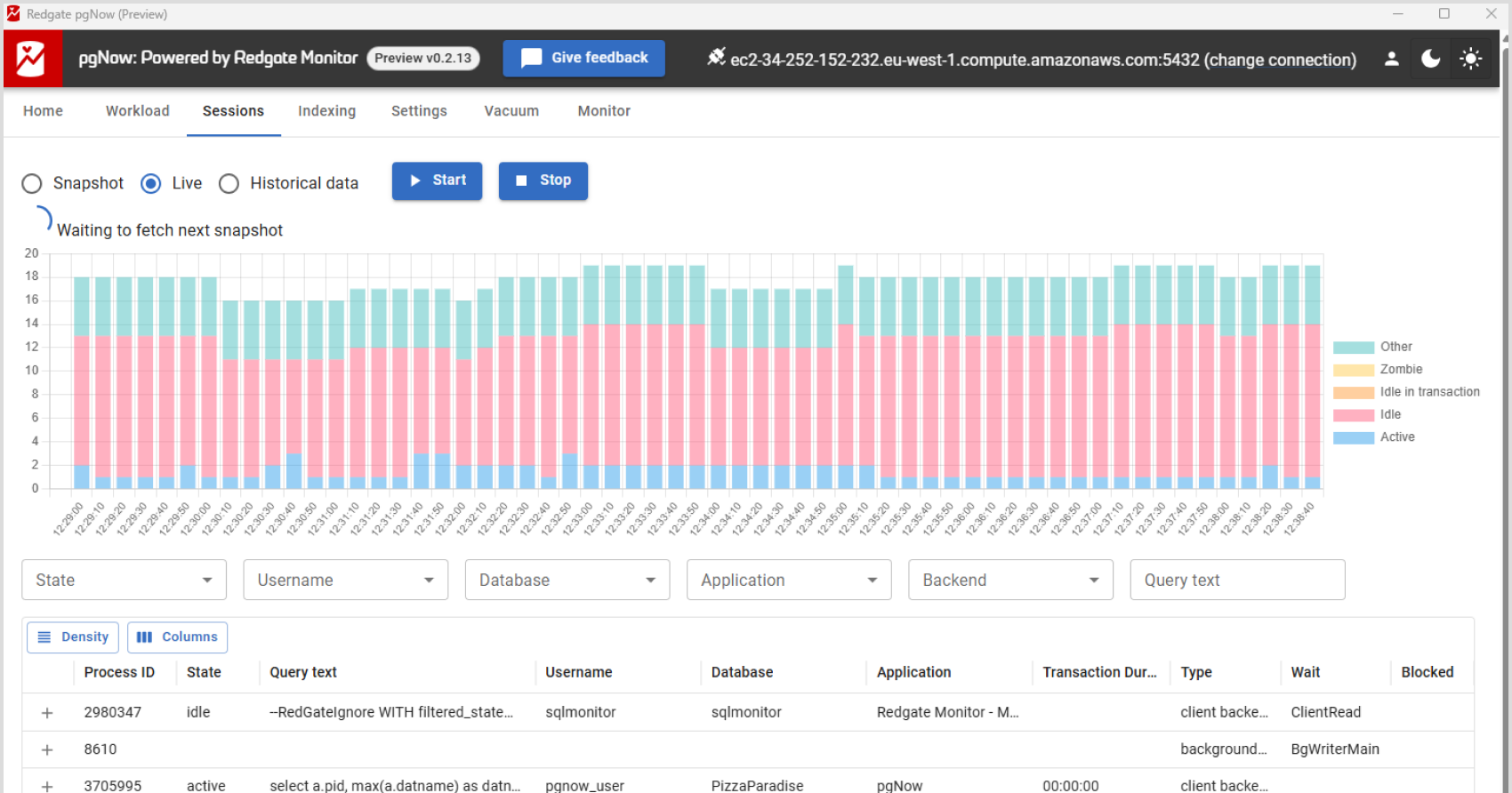
Task: Open the Density menu button
Action: tap(73, 637)
